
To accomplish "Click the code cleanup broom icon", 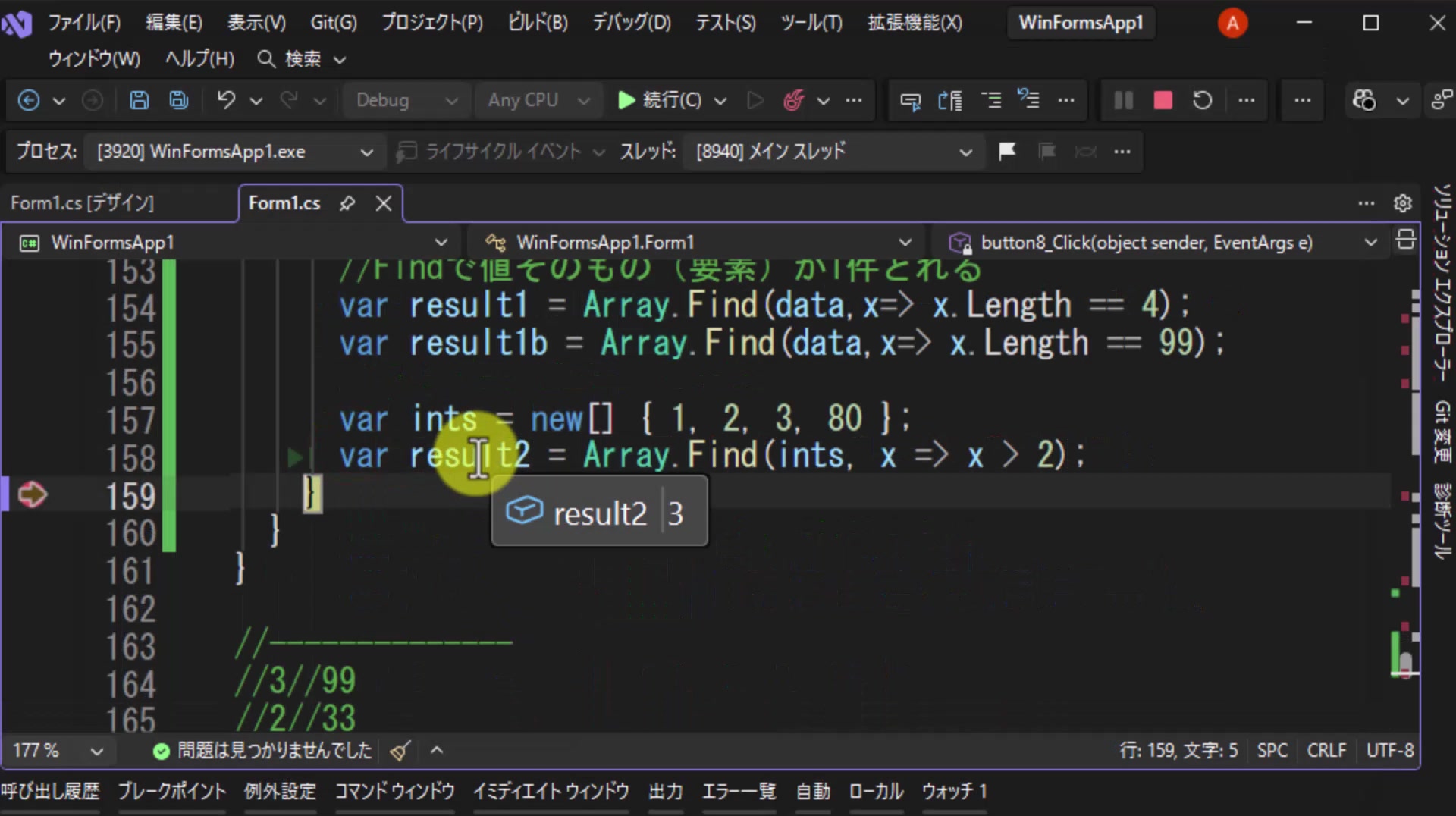I will [x=400, y=751].
